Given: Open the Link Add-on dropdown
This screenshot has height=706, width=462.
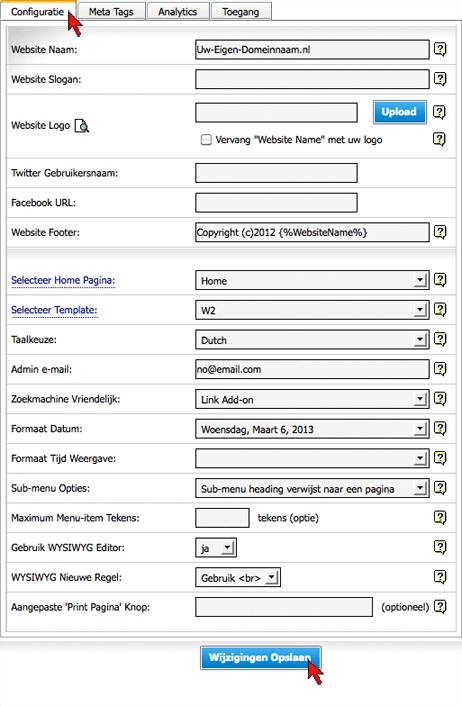Looking at the screenshot, I should tap(312, 399).
